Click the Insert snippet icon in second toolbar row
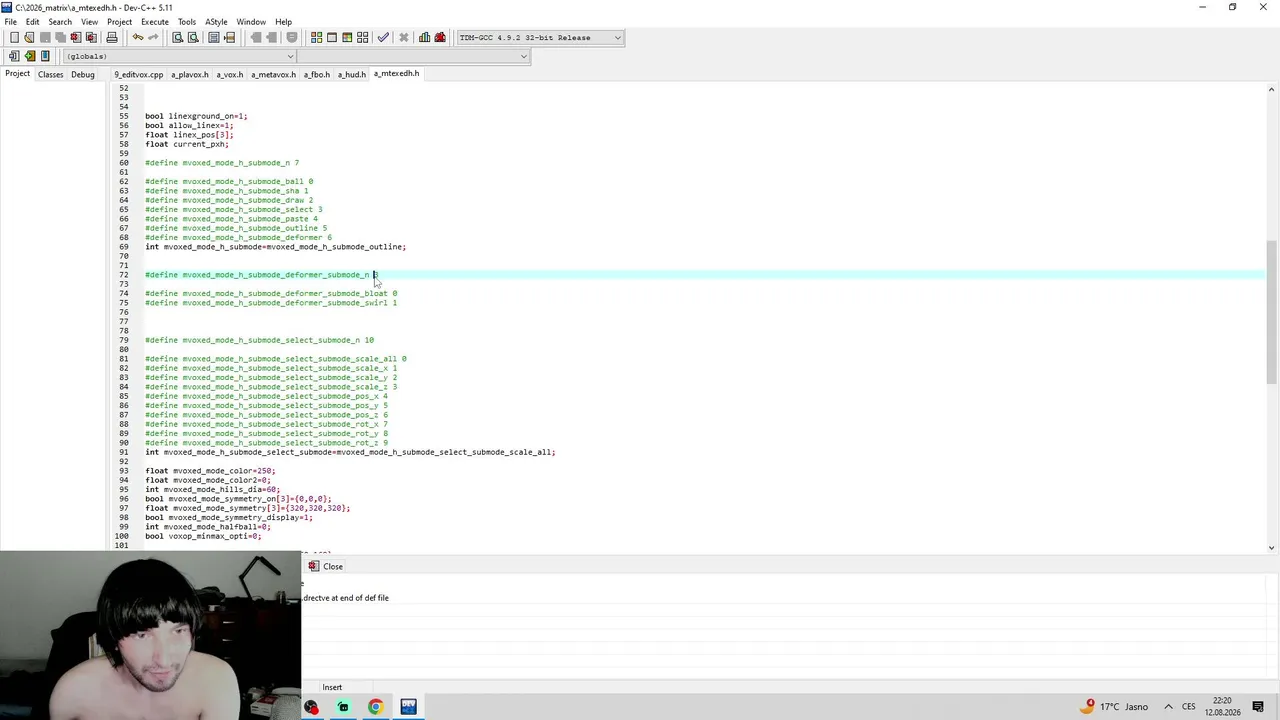Image resolution: width=1280 pixels, height=720 pixels. pos(14,56)
